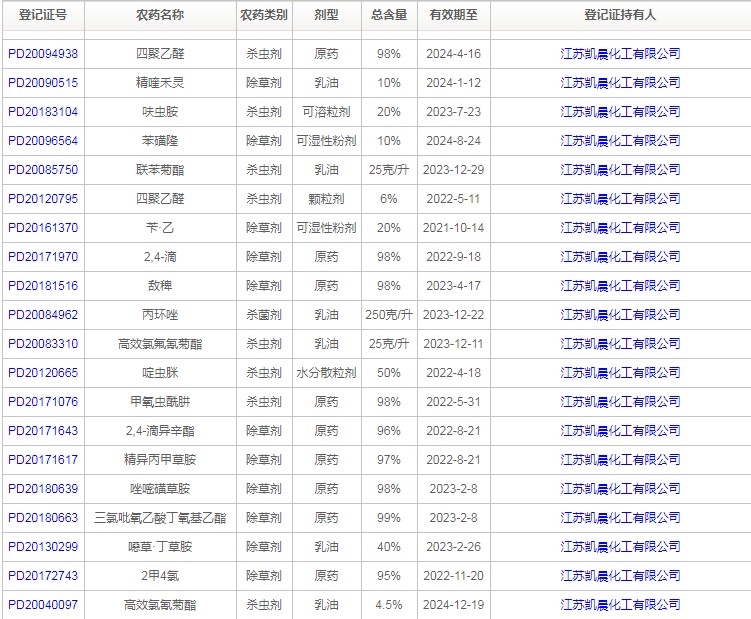
Task: Open registration PD20130299 link
Action: pyautogui.click(x=43, y=547)
